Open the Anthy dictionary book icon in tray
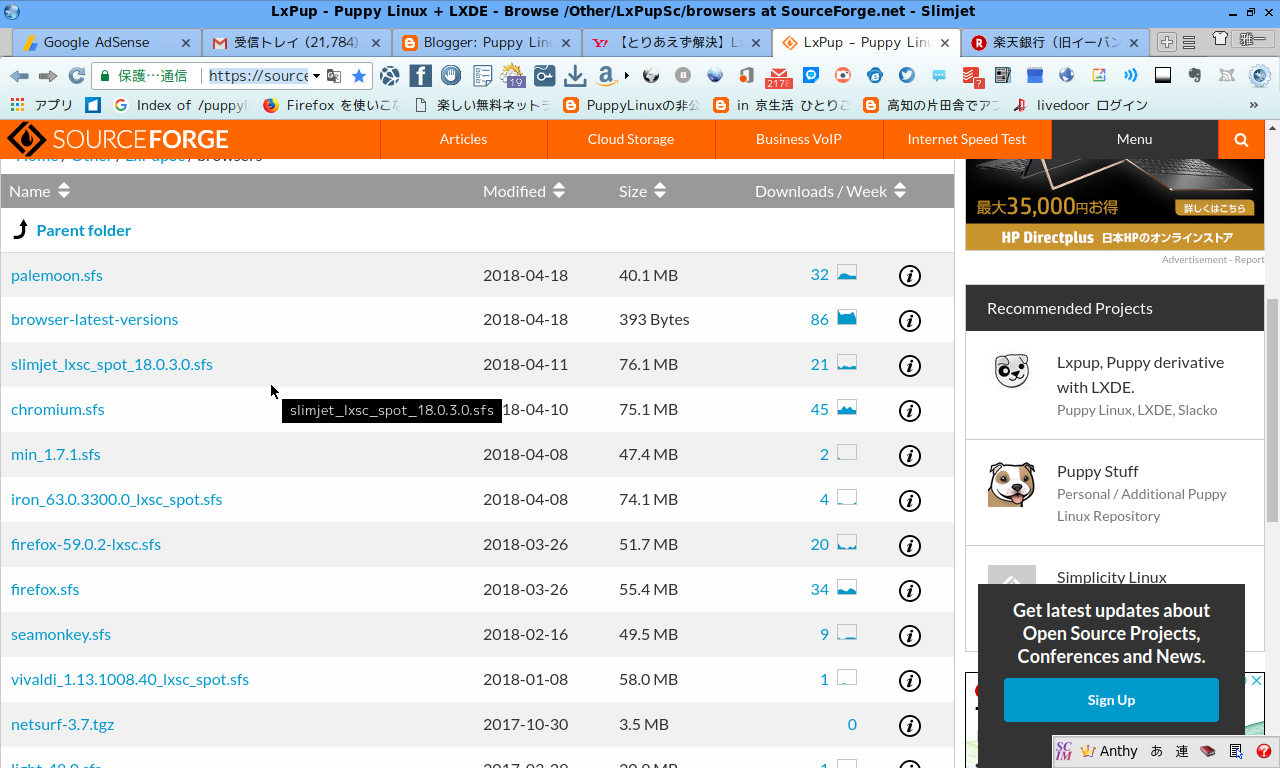 (1206, 750)
